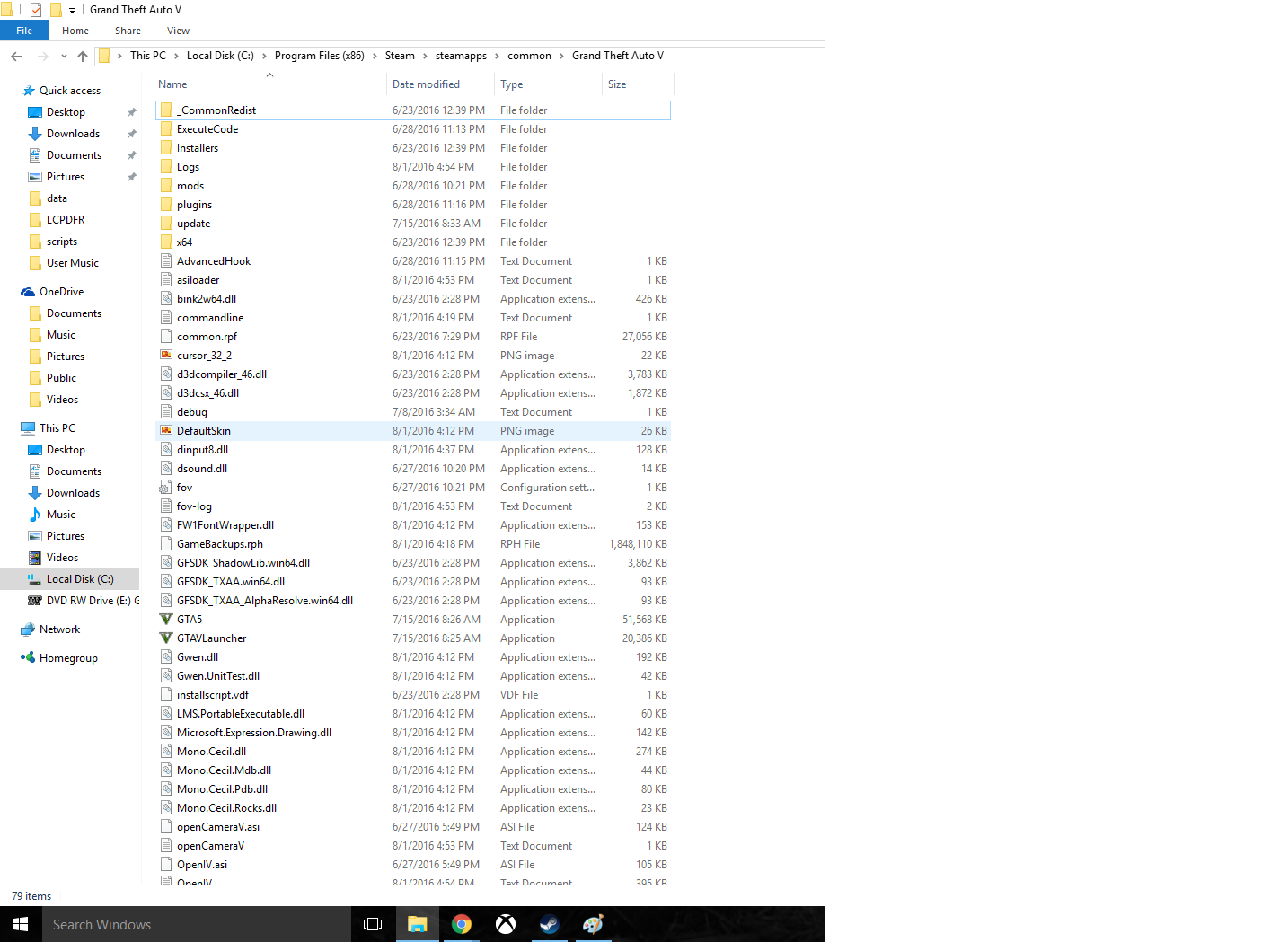Open User Music in Quick access
Screen dimensions: 1288x942
pos(73,263)
